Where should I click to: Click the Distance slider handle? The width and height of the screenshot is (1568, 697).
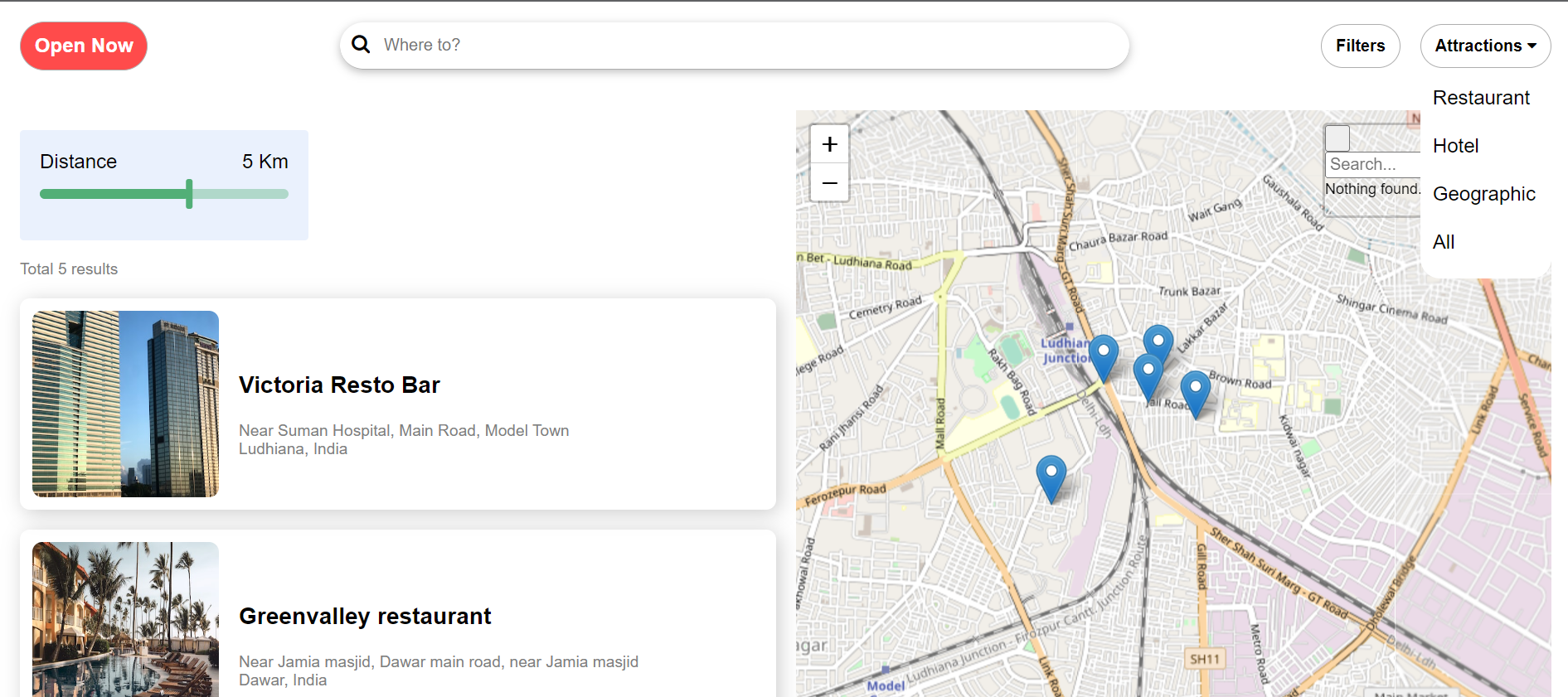coord(189,194)
